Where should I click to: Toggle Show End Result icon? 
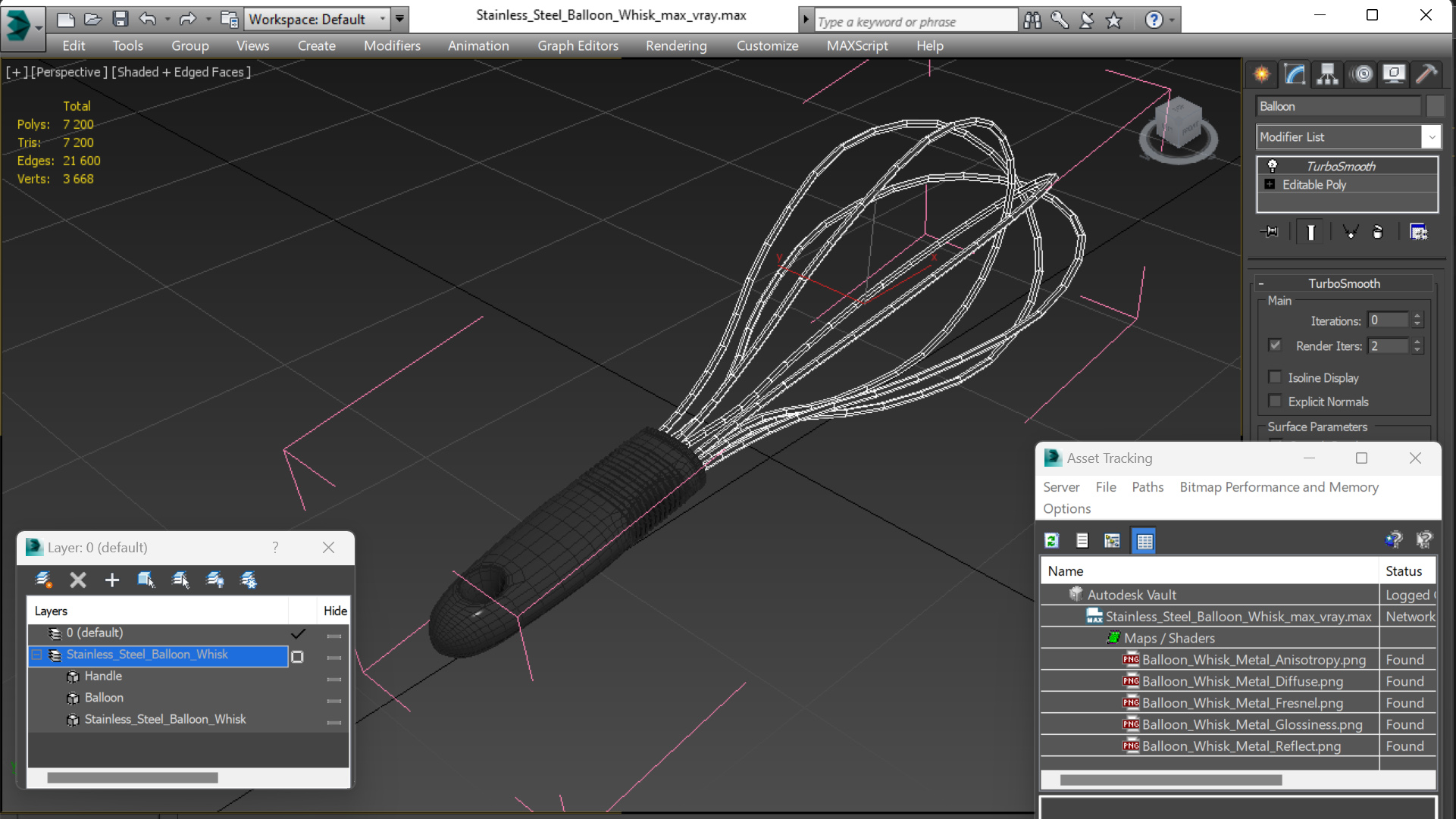1310,232
